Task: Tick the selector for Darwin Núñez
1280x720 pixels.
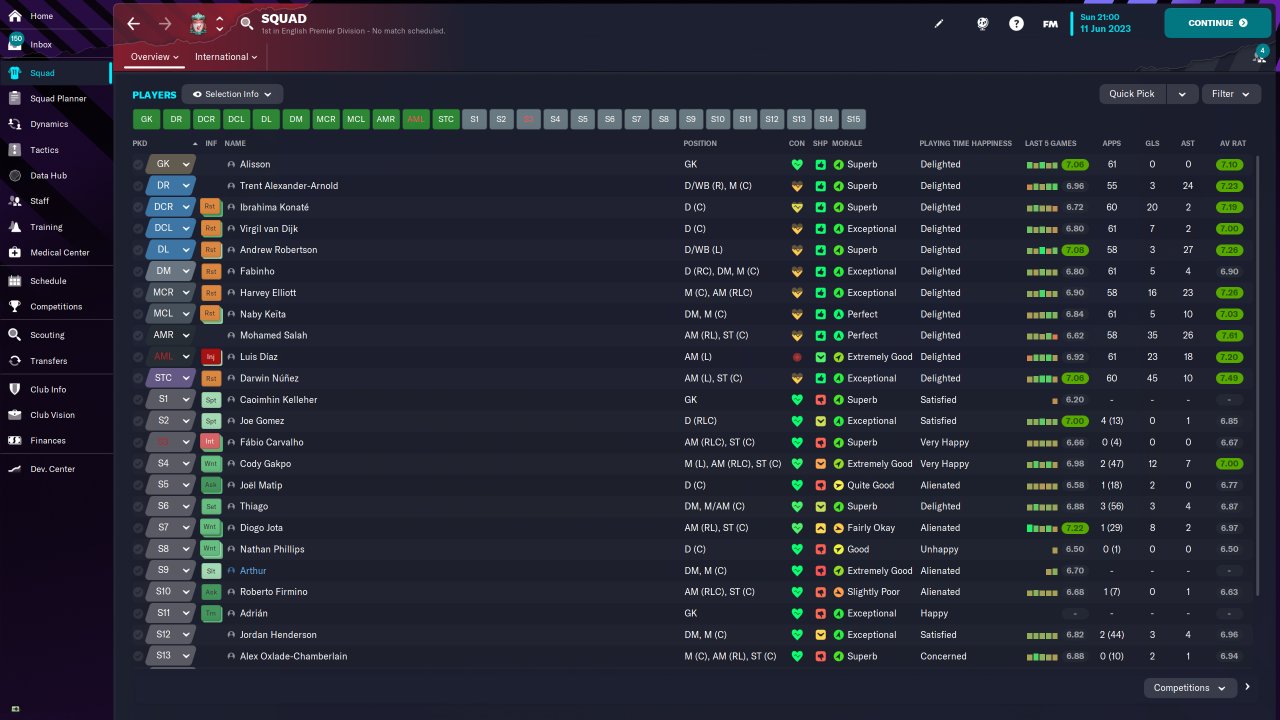Action: tap(138, 378)
